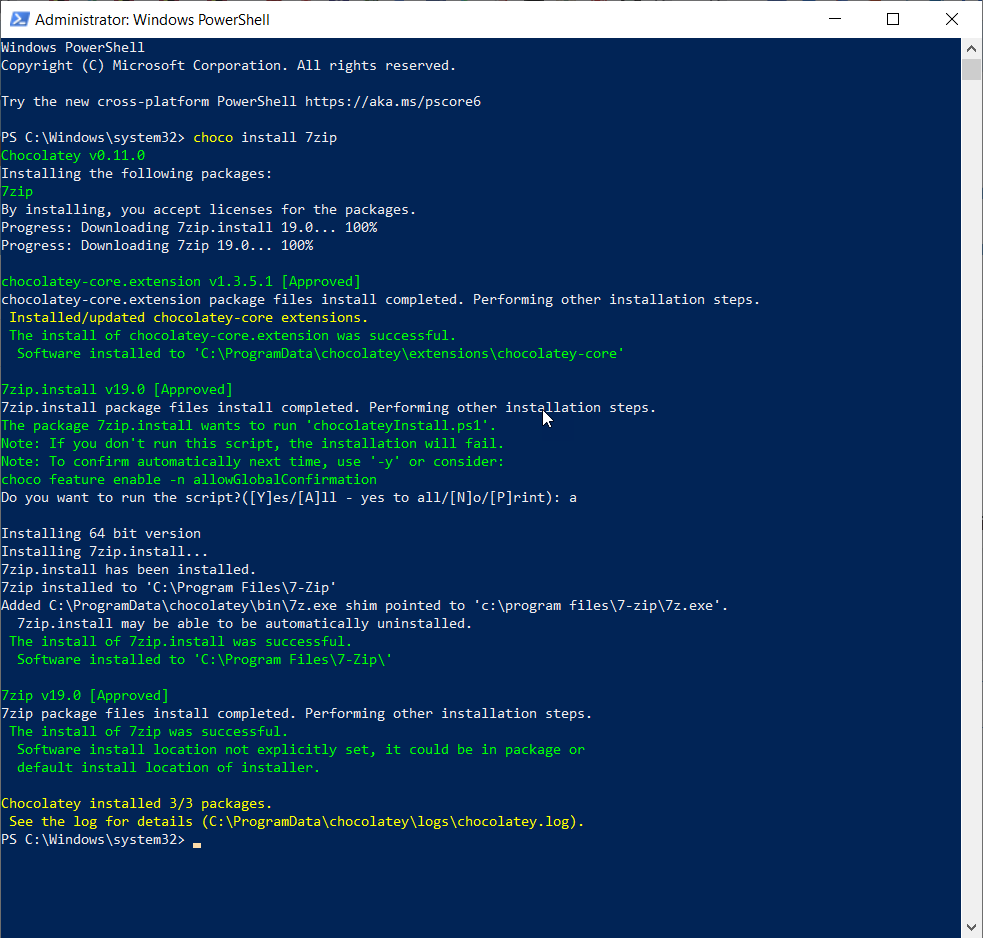Click the scrollbar down arrow
This screenshot has width=983, height=938.
971,927
